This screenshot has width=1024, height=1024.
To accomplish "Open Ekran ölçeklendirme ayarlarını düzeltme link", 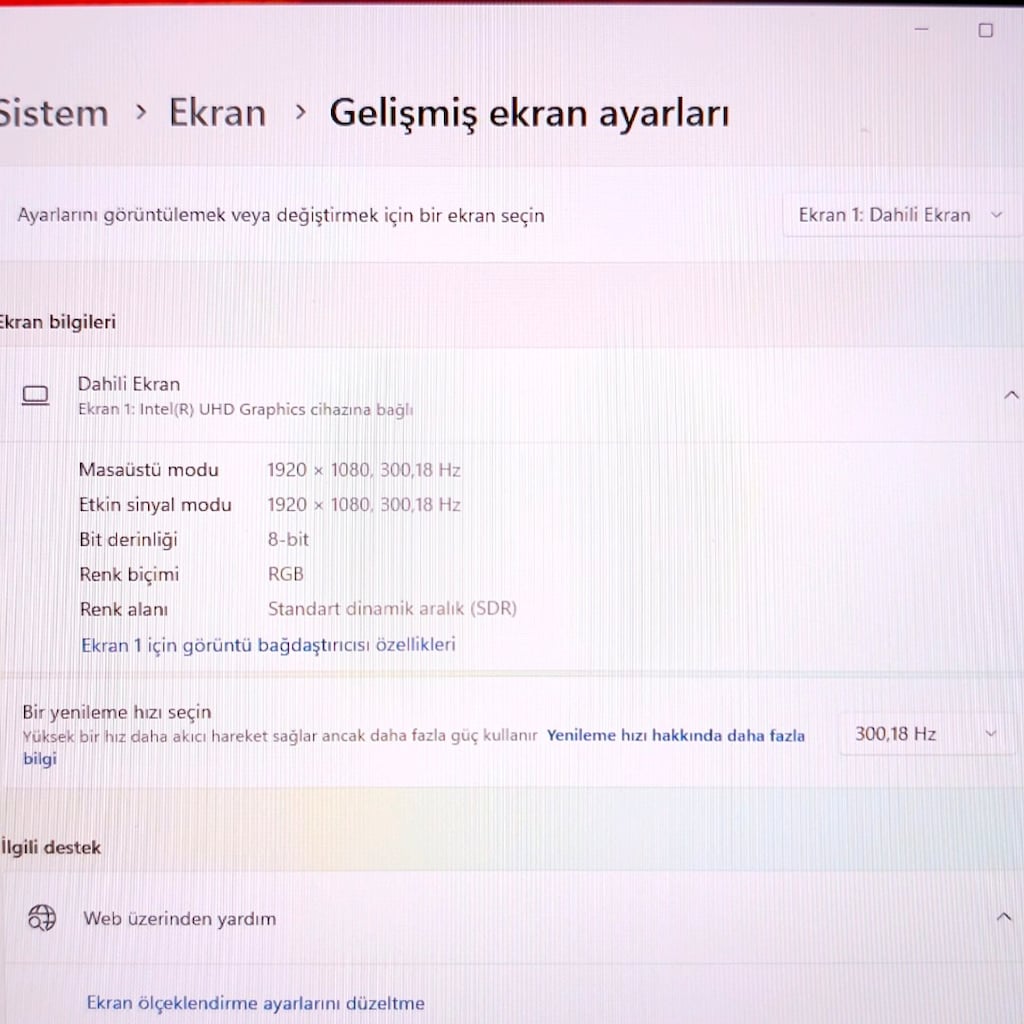I will click(x=255, y=1002).
